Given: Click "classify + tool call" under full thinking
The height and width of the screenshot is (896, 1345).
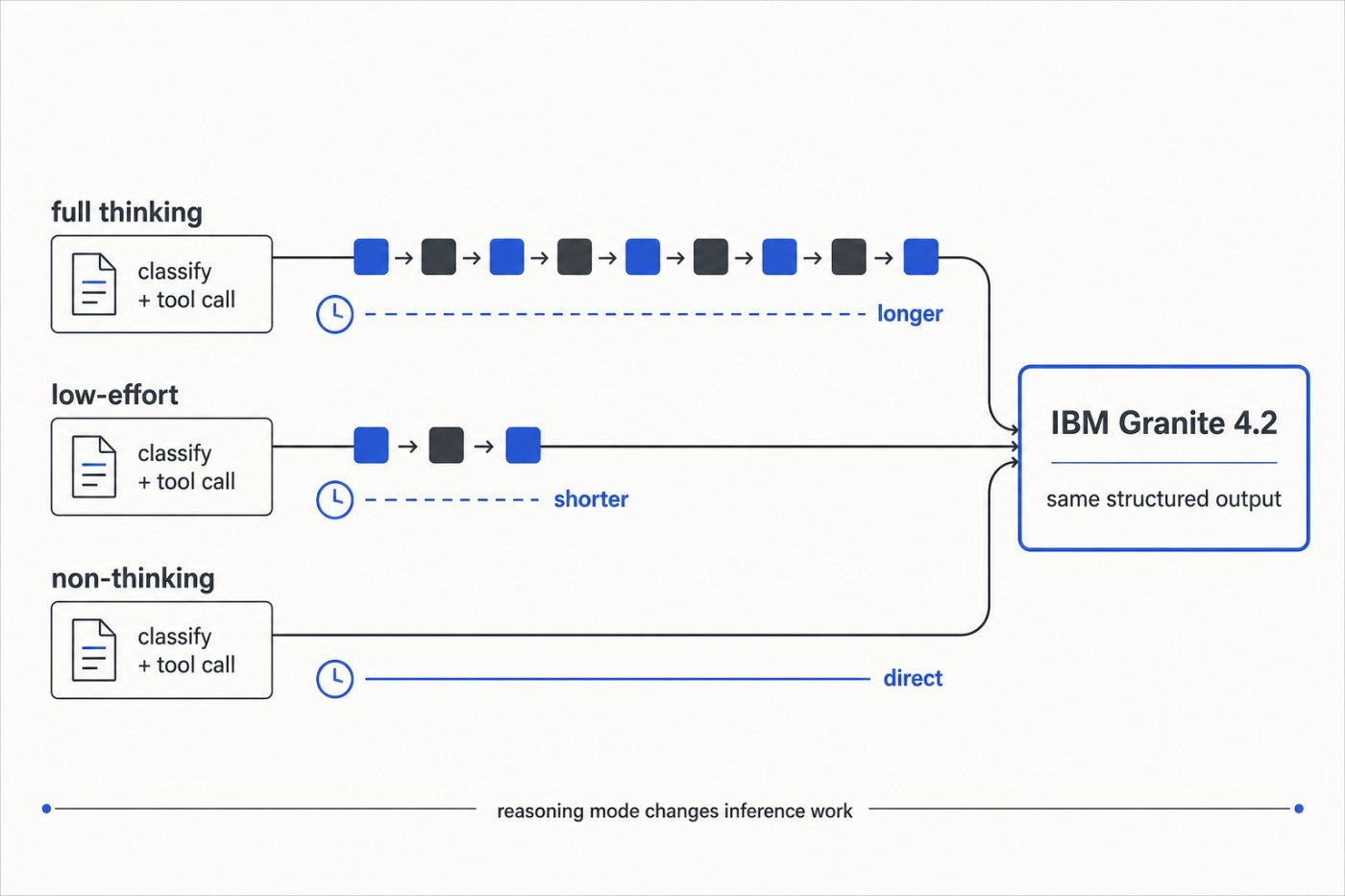Looking at the screenshot, I should 186,285.
